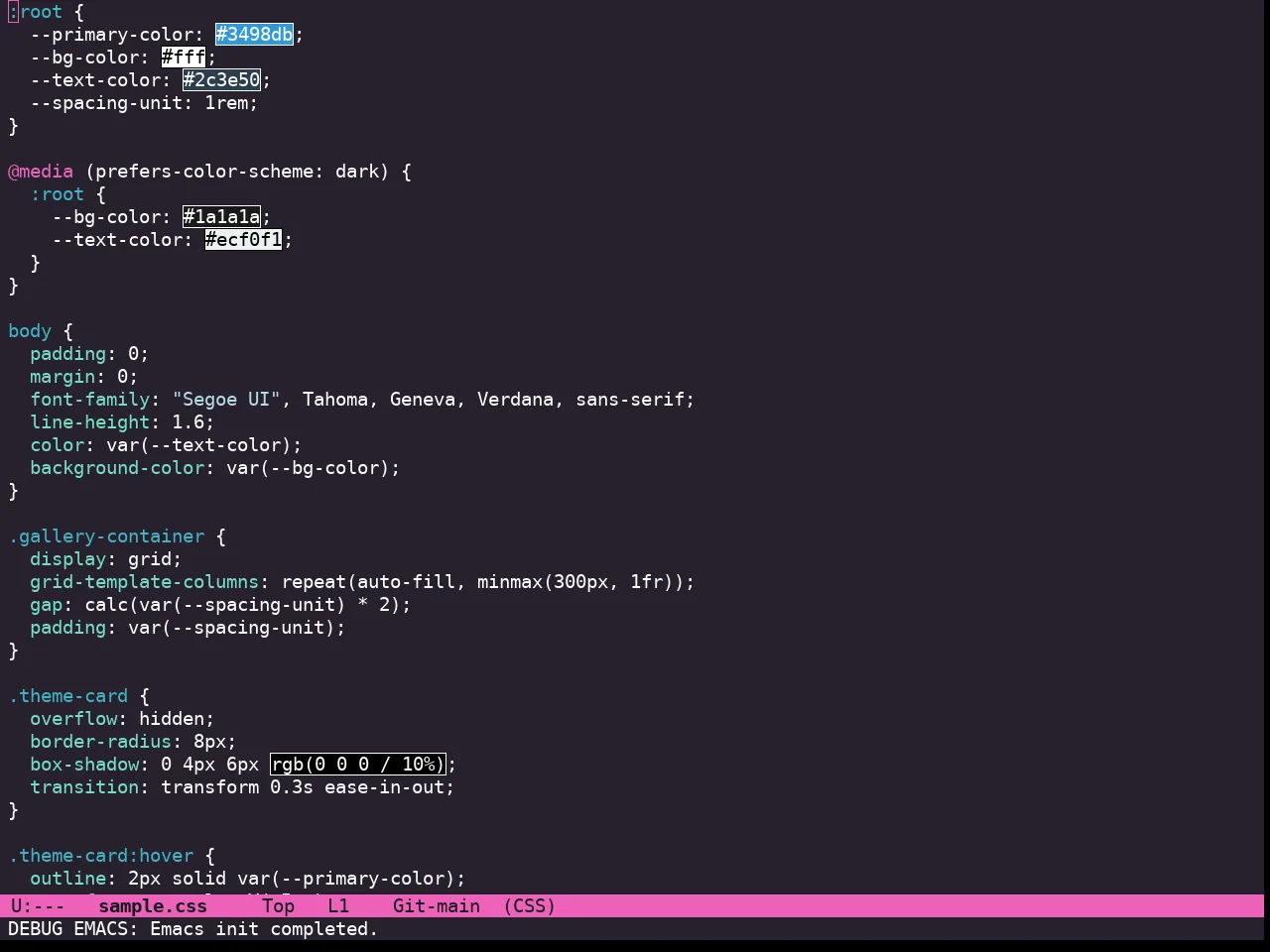
Task: Click the outline property in hover rule
Action: coord(68,879)
